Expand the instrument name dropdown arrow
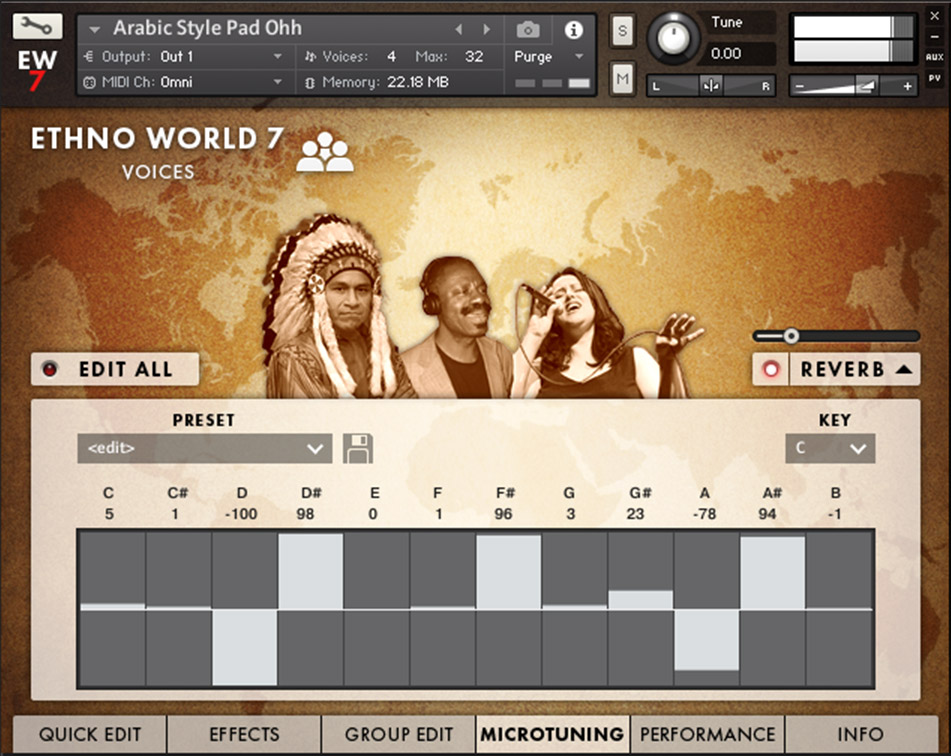The height and width of the screenshot is (756, 951). 94,29
